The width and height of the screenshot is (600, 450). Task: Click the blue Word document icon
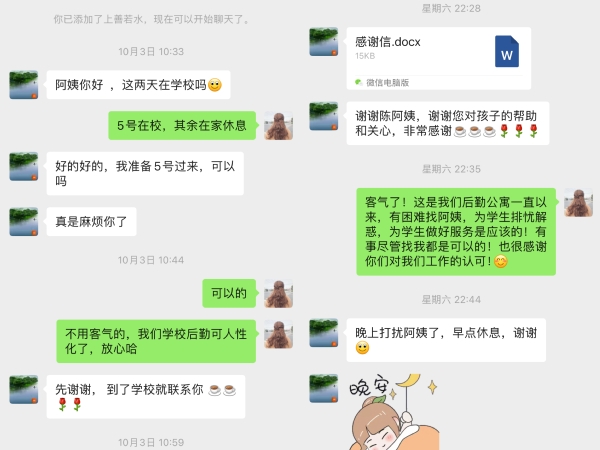point(507,51)
